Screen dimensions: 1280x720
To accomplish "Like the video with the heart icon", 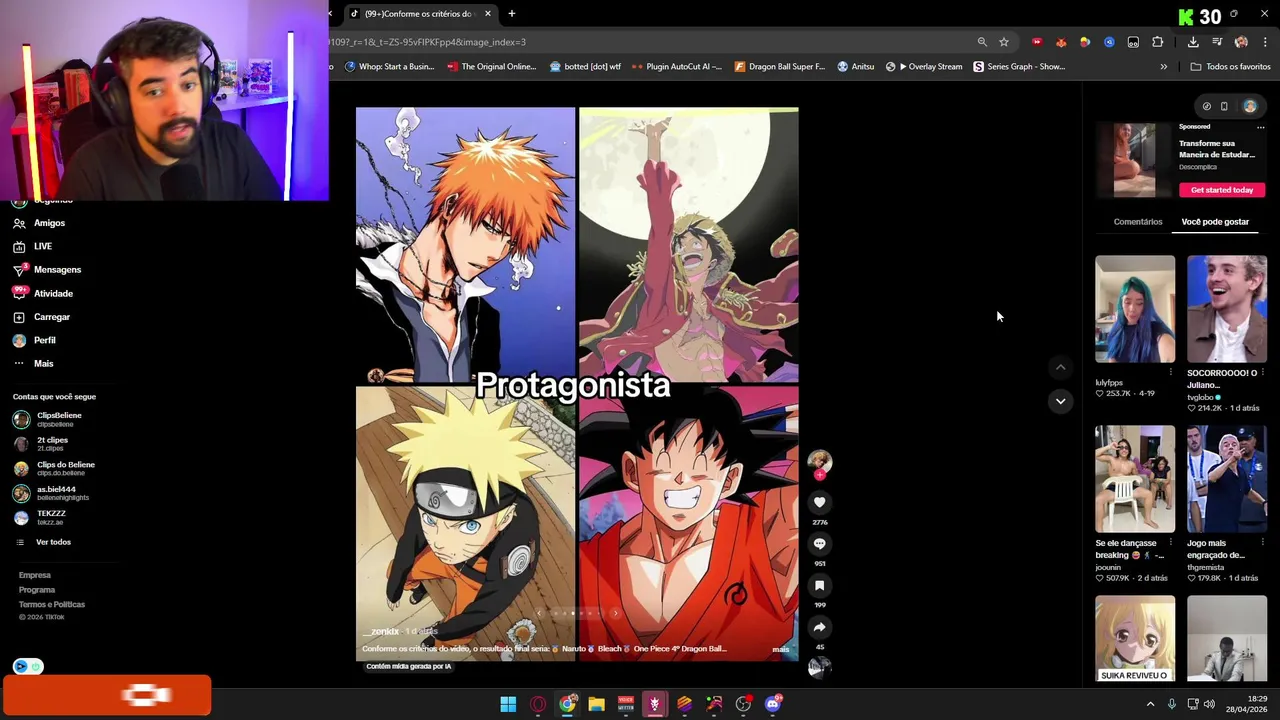I will [x=819, y=502].
